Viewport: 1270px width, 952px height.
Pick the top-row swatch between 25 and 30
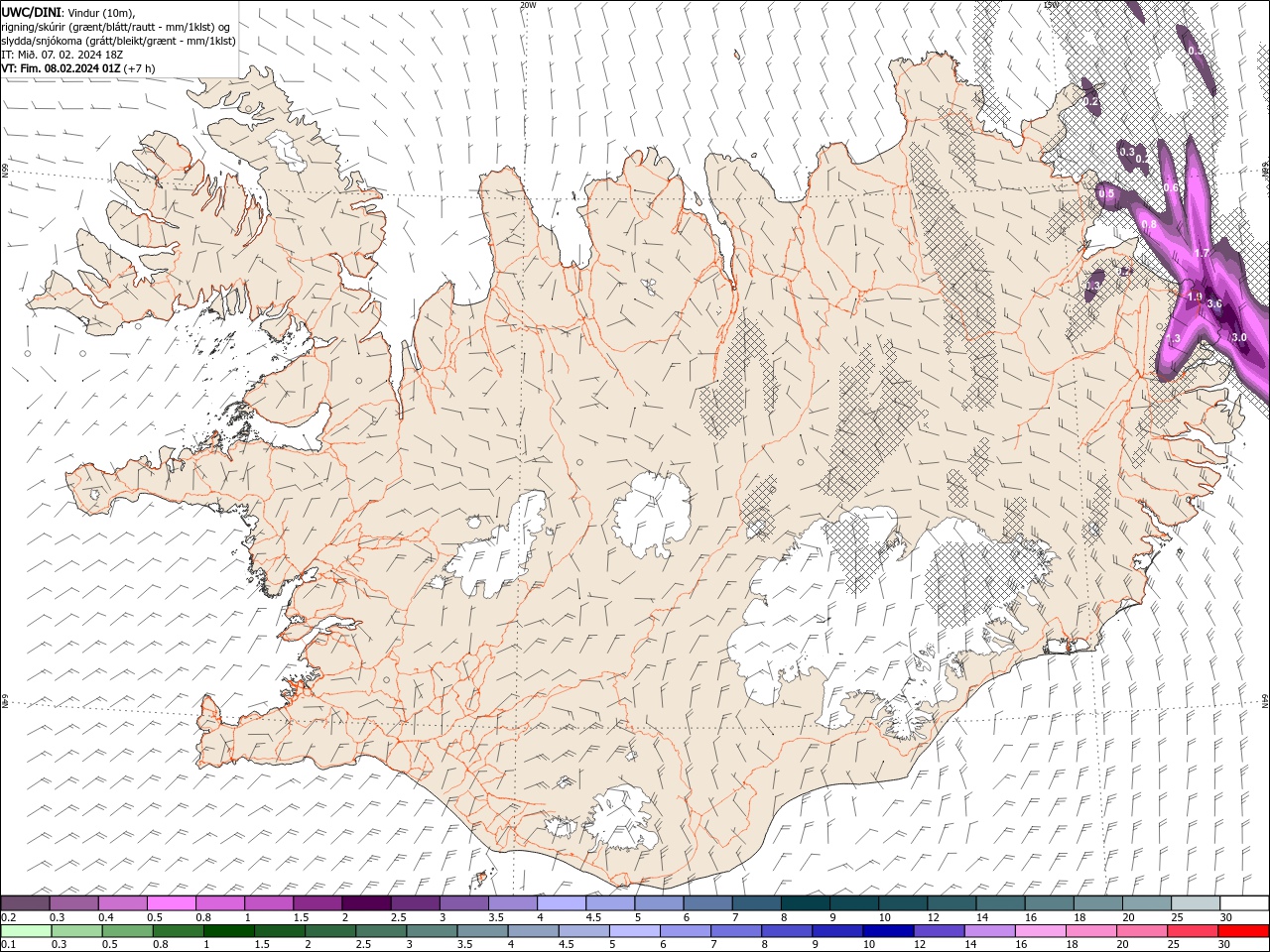point(1196,902)
